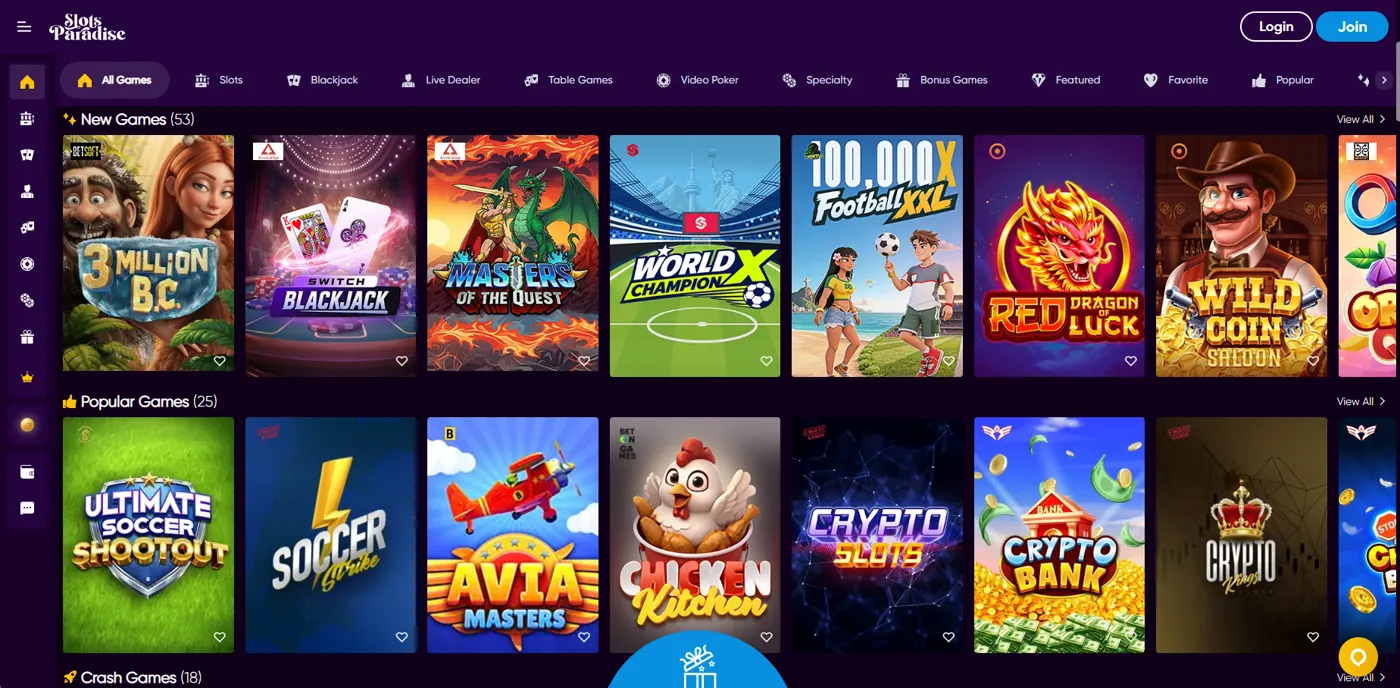1400x688 pixels.
Task: Open the Crypto Bank thumbnail
Action: tap(1060, 535)
